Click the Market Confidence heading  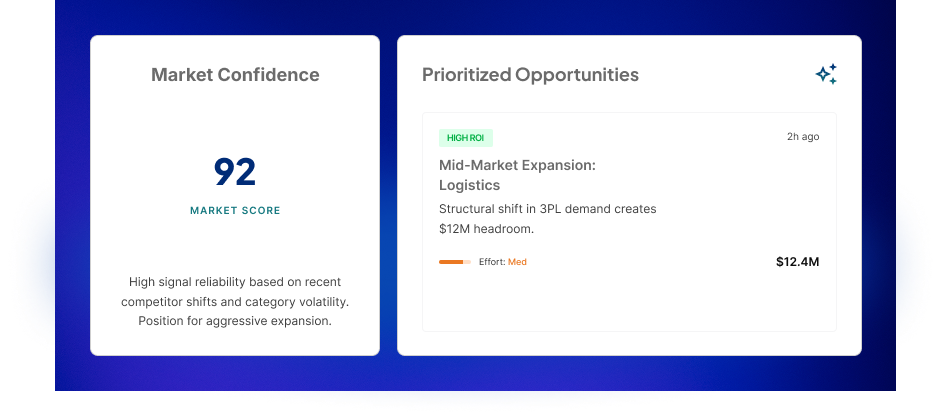pos(235,75)
